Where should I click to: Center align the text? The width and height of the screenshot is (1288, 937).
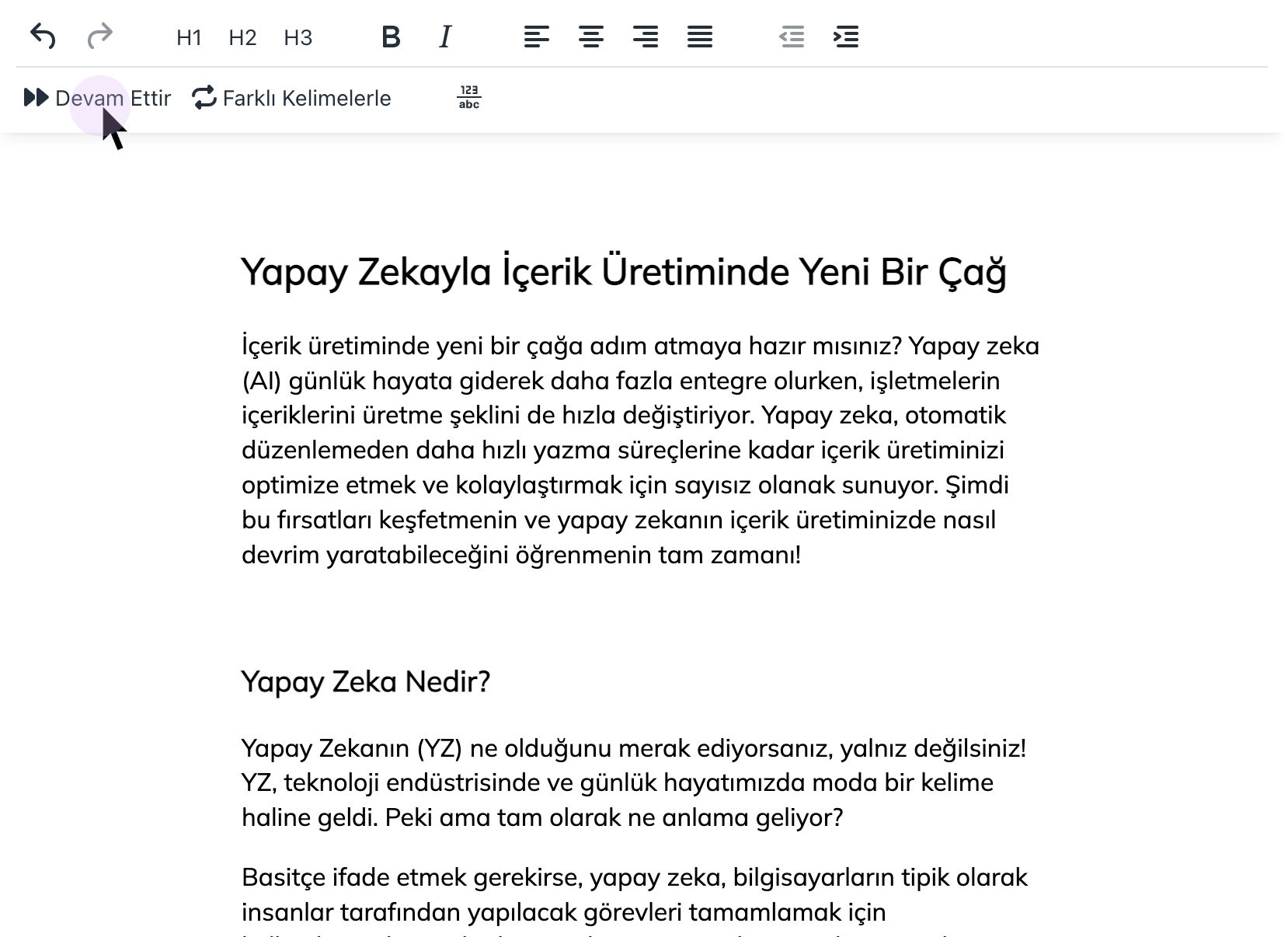coord(591,37)
